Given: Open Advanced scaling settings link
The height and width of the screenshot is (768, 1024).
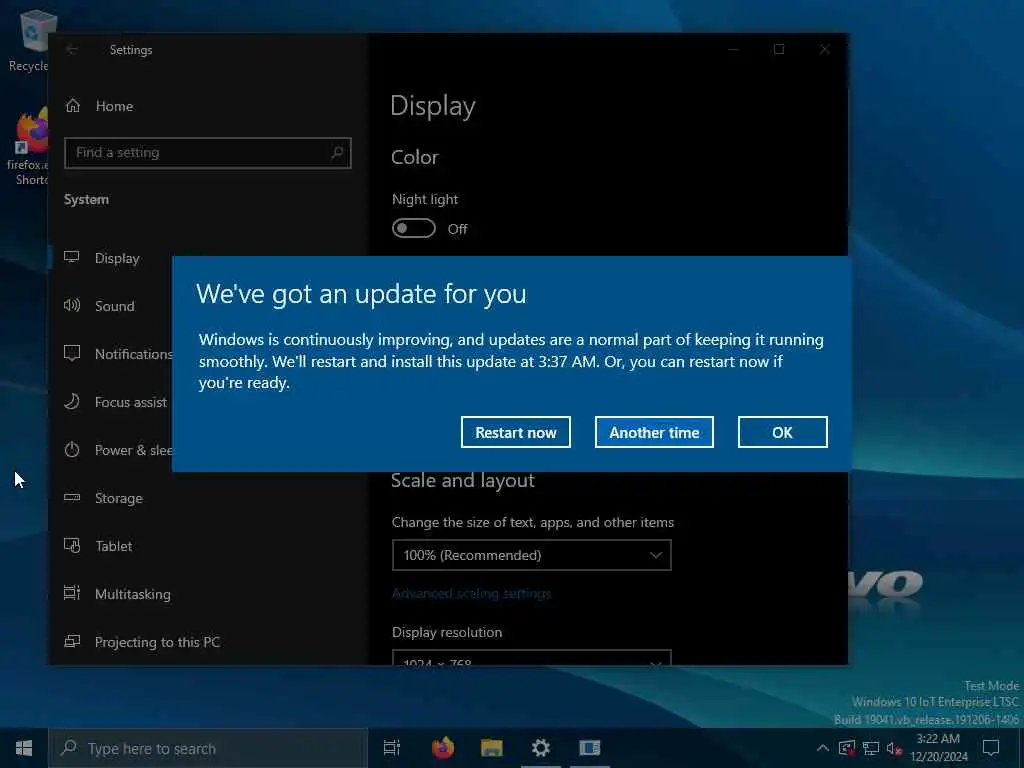Looking at the screenshot, I should (x=472, y=594).
